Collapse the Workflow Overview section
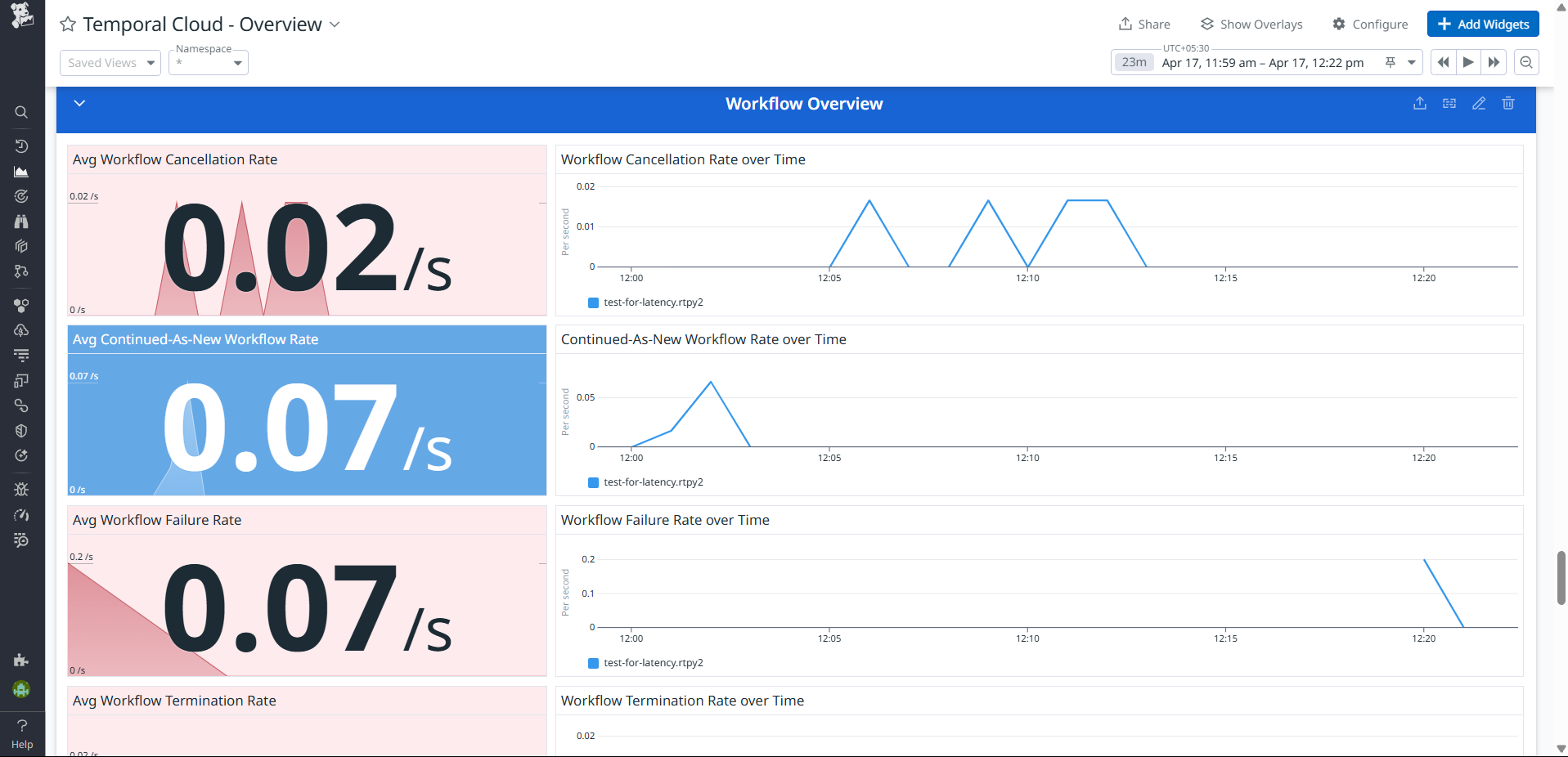 (79, 103)
